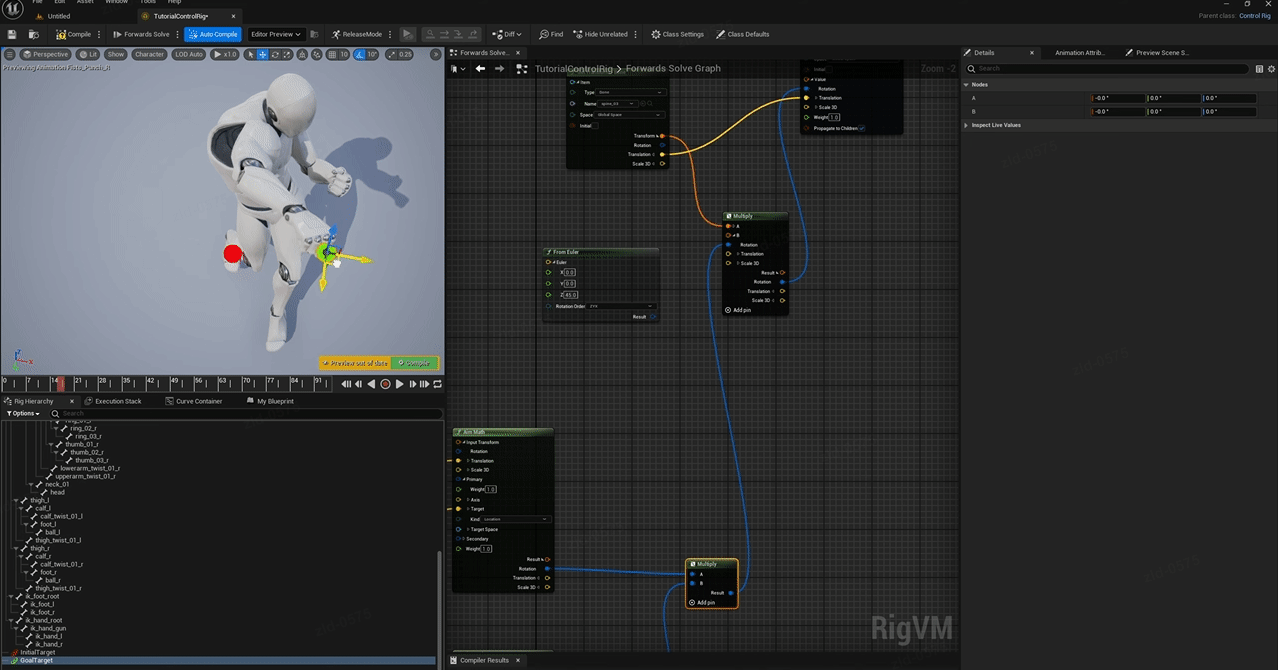Click the Save asset icon

12,34
